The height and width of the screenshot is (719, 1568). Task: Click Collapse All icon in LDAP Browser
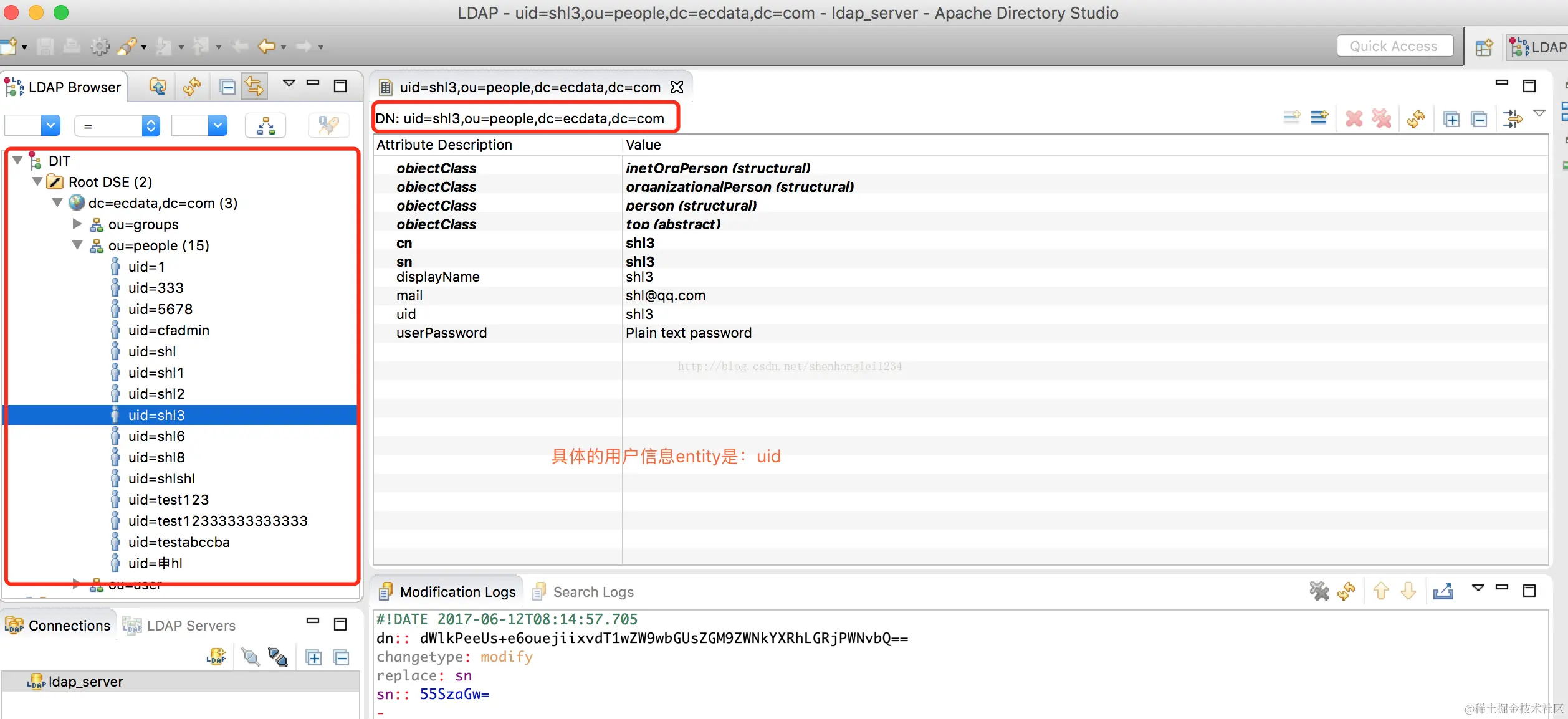point(228,87)
